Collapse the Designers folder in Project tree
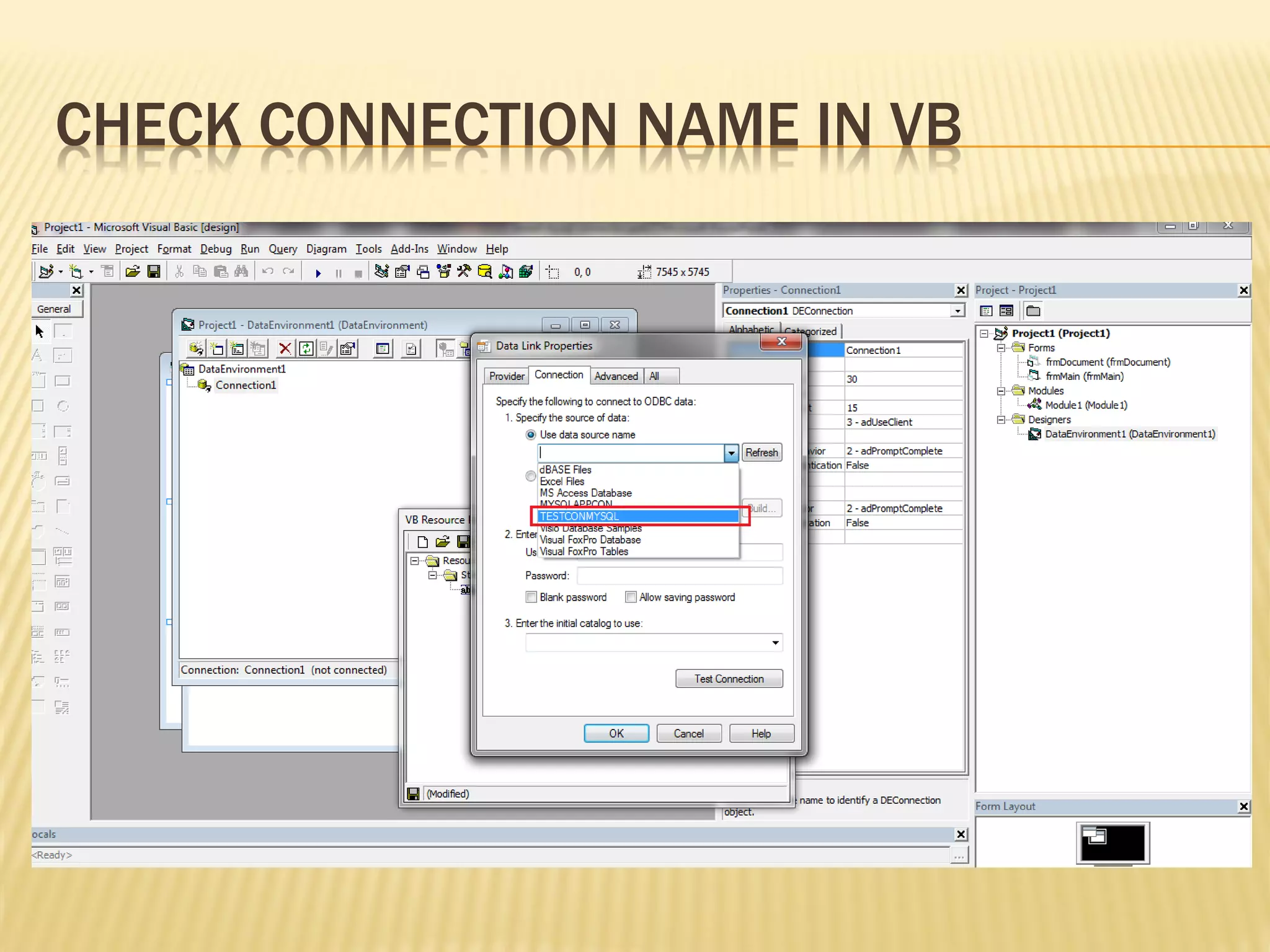This screenshot has height=952, width=1270. click(x=1001, y=420)
